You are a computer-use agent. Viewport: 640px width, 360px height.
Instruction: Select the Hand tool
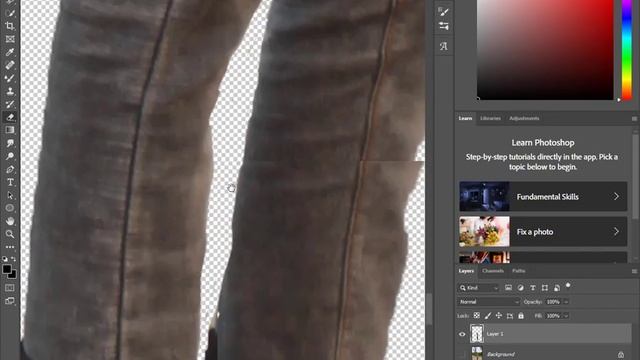click(10, 221)
